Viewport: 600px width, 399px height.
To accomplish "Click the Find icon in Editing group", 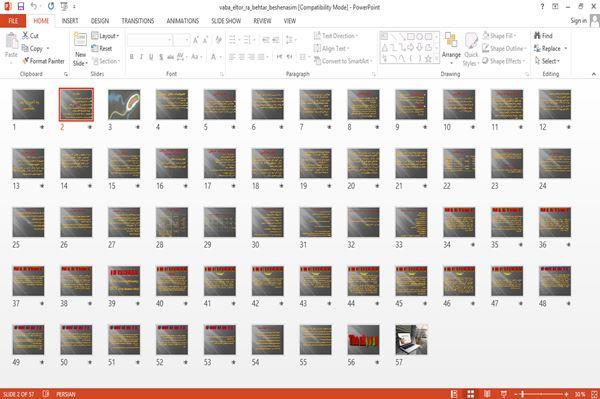I will (x=538, y=36).
